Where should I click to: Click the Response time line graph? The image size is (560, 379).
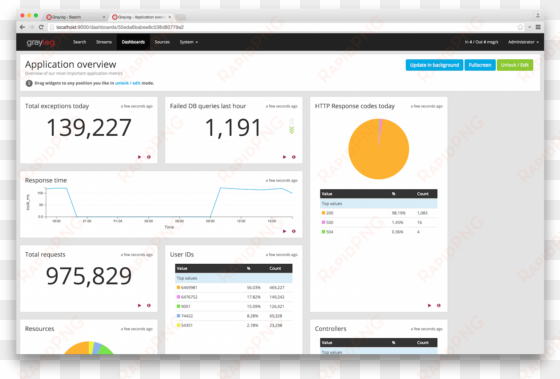[170, 202]
